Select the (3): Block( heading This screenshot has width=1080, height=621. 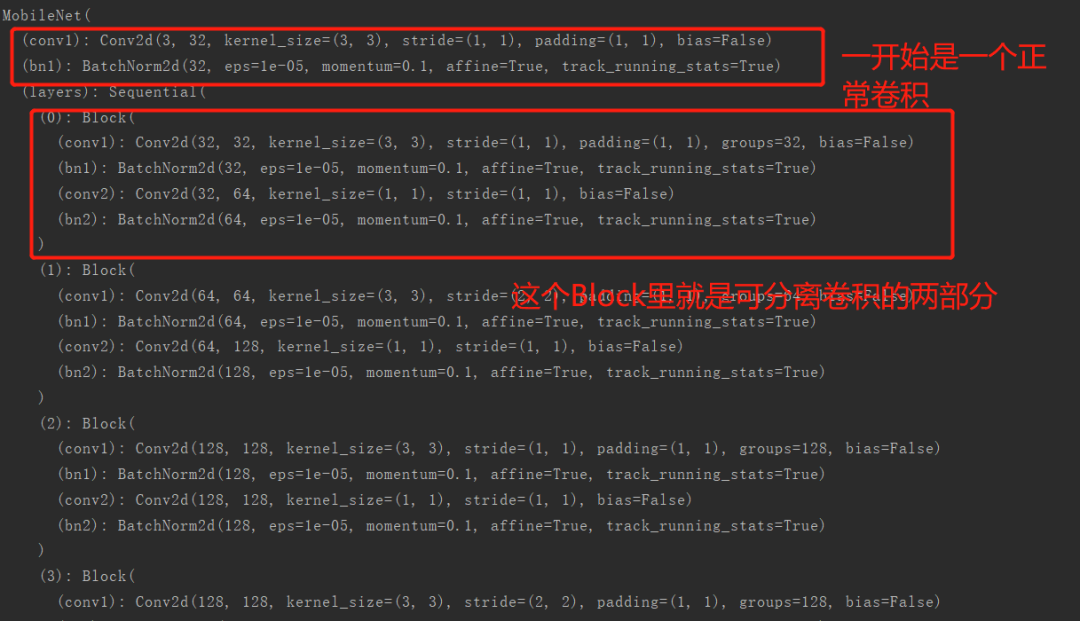(x=87, y=576)
